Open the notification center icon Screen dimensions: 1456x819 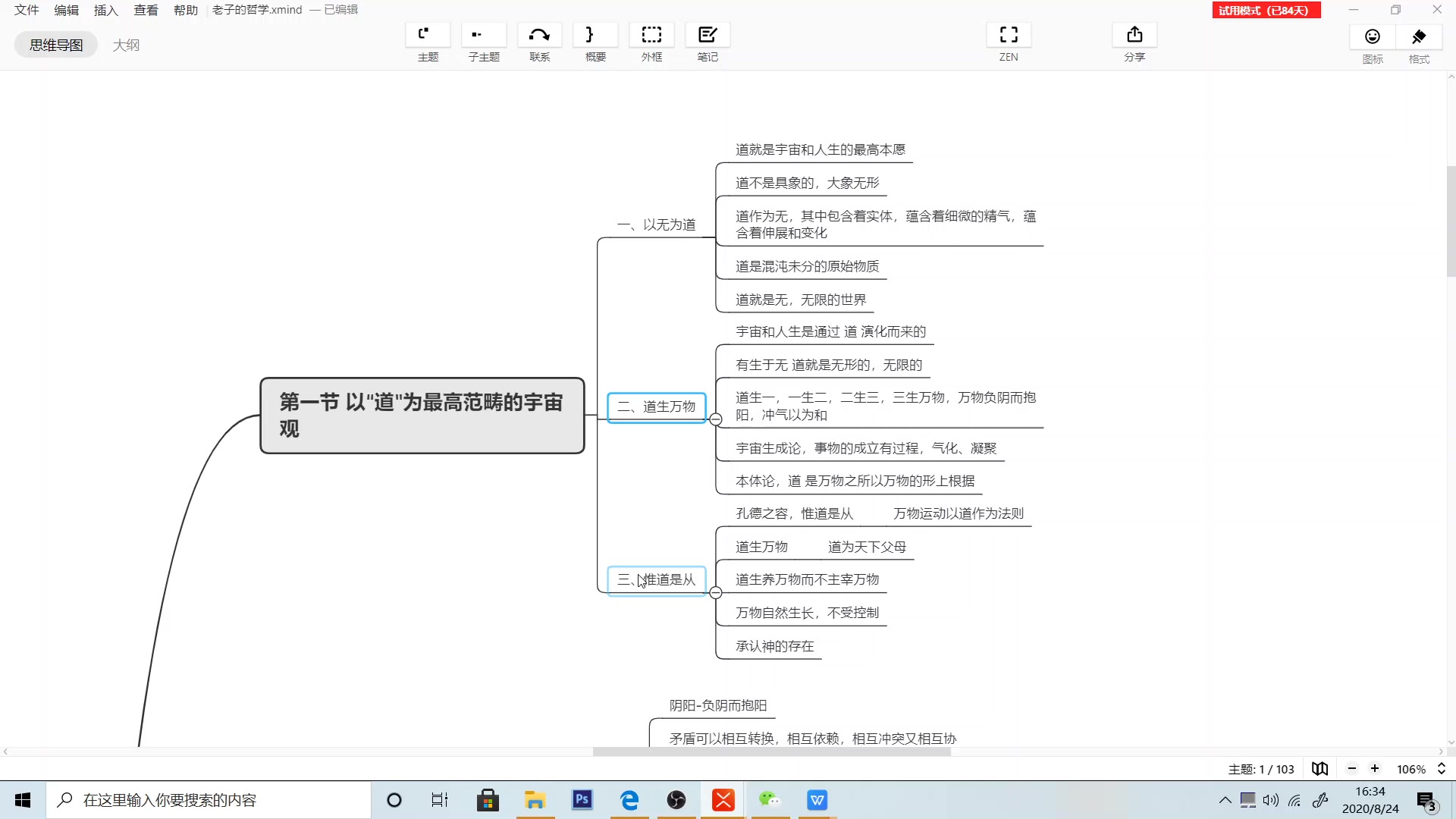coord(1426,801)
